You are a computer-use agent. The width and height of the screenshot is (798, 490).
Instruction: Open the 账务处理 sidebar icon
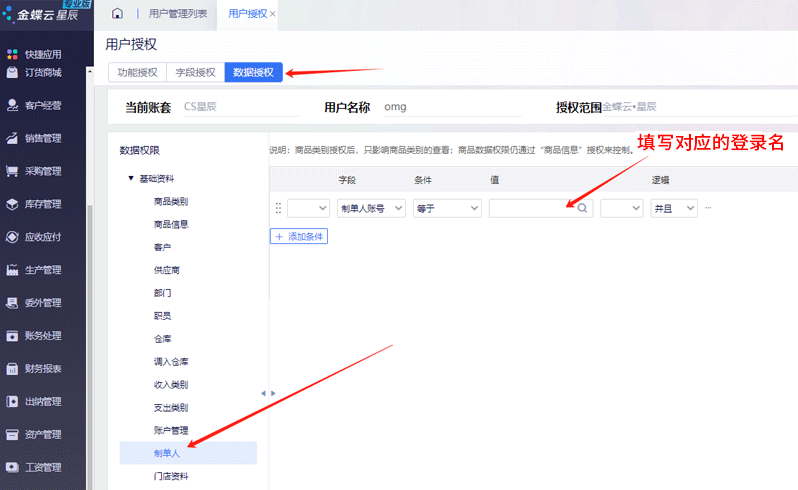12,336
